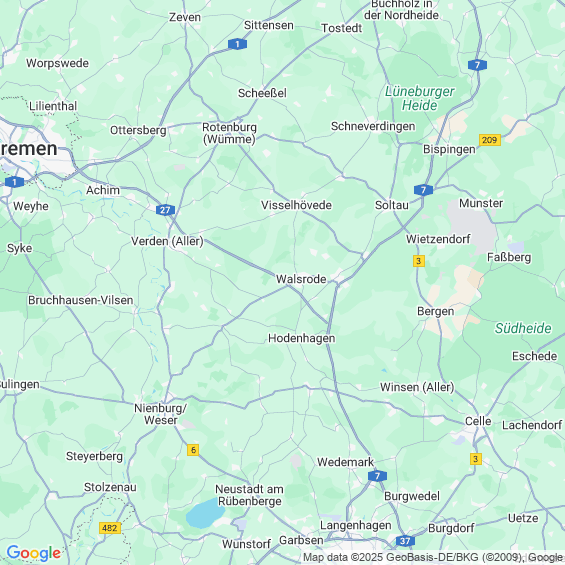Open the Google logo link
The height and width of the screenshot is (565, 565).
click(34, 553)
